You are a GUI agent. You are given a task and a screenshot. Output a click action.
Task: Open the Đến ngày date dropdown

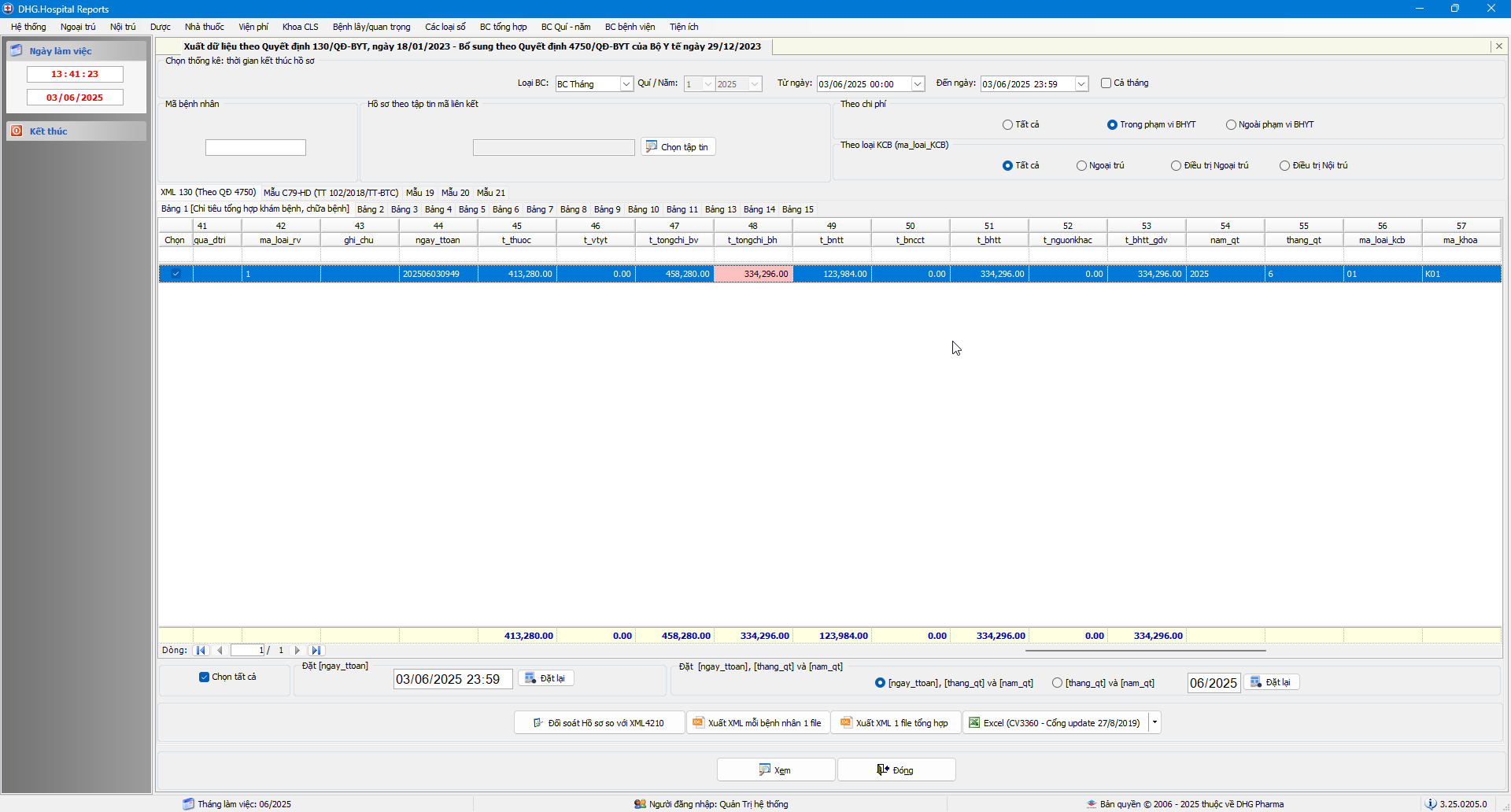click(1081, 83)
